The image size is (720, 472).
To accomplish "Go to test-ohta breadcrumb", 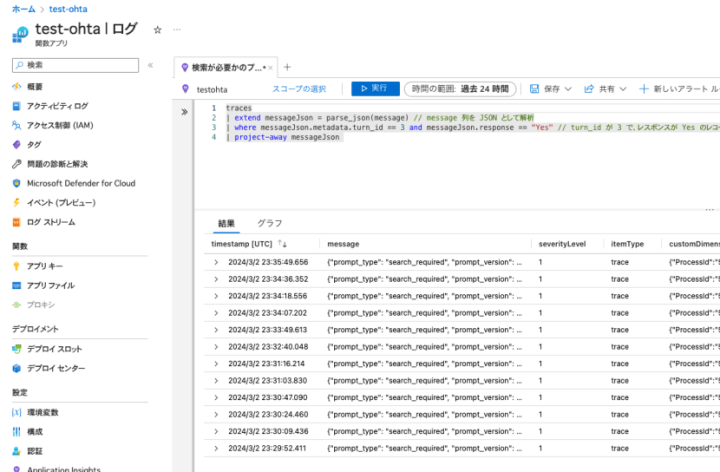I will [x=68, y=9].
